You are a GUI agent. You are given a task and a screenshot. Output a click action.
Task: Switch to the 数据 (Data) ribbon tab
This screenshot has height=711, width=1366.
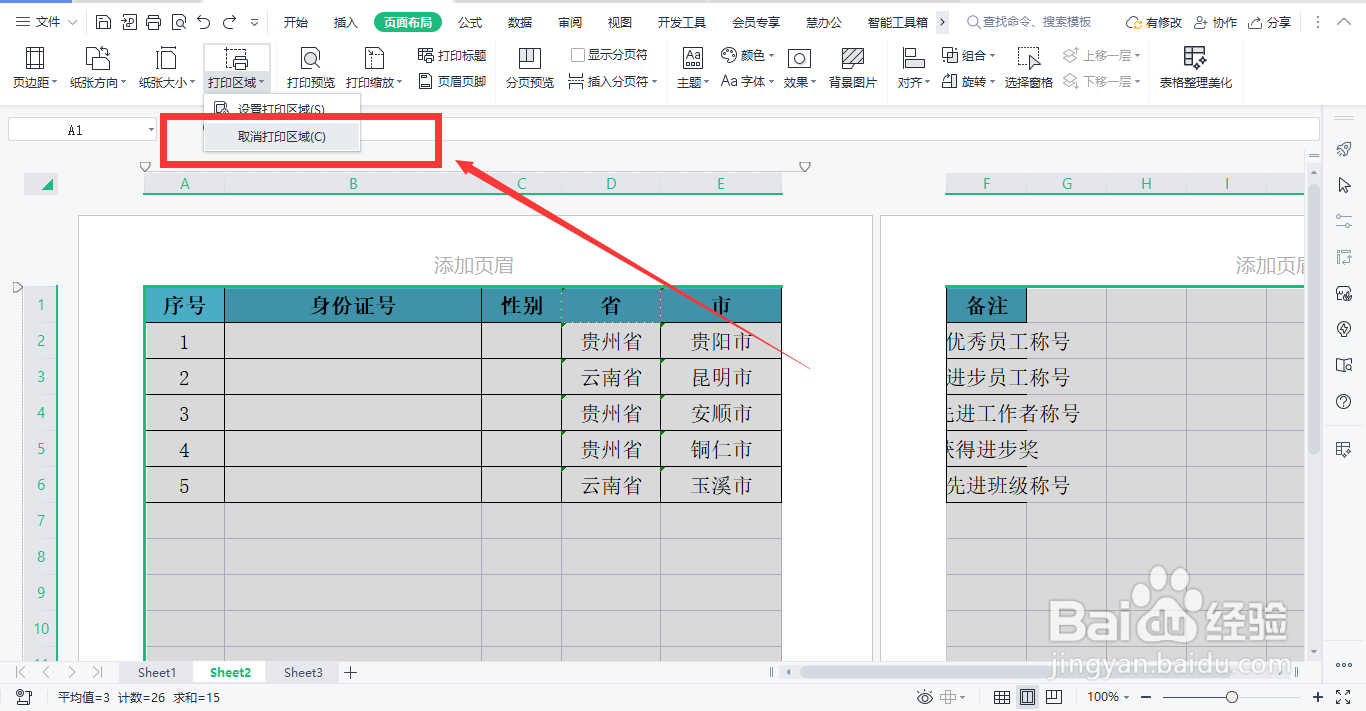pyautogui.click(x=519, y=21)
